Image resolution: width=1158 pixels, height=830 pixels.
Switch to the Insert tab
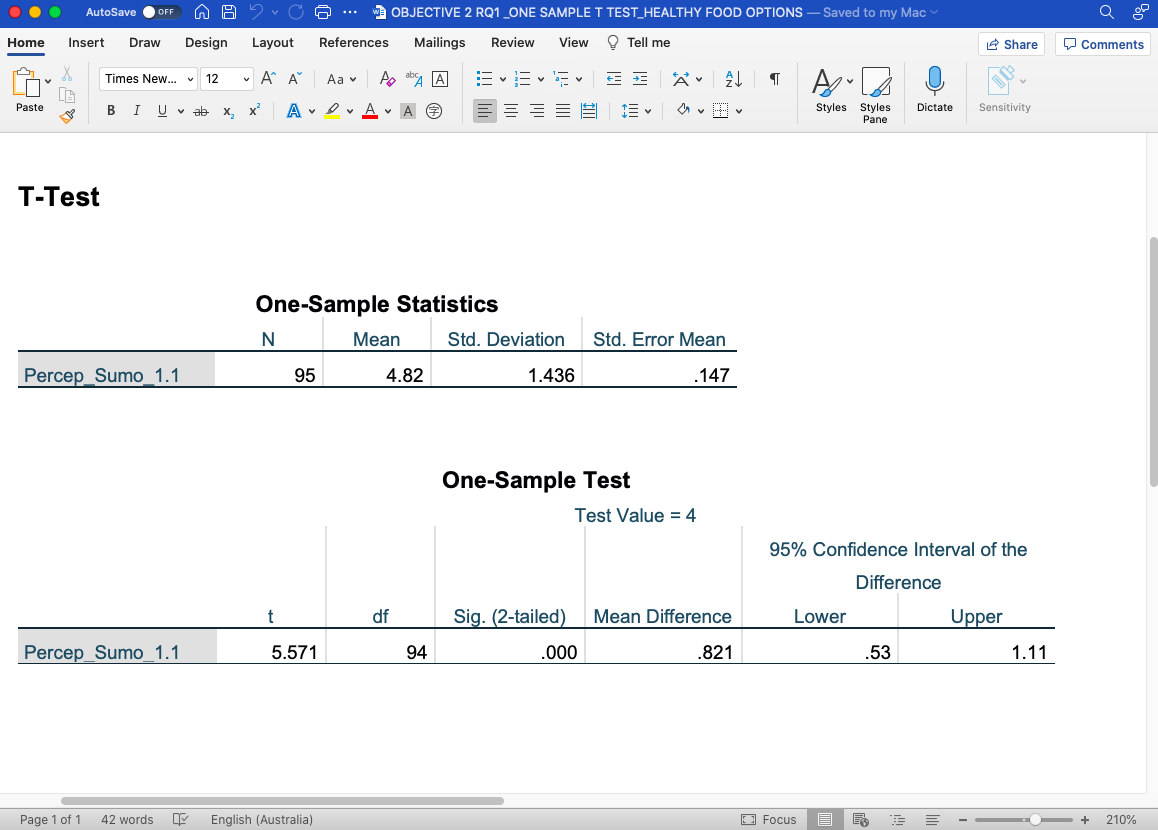[x=86, y=42]
